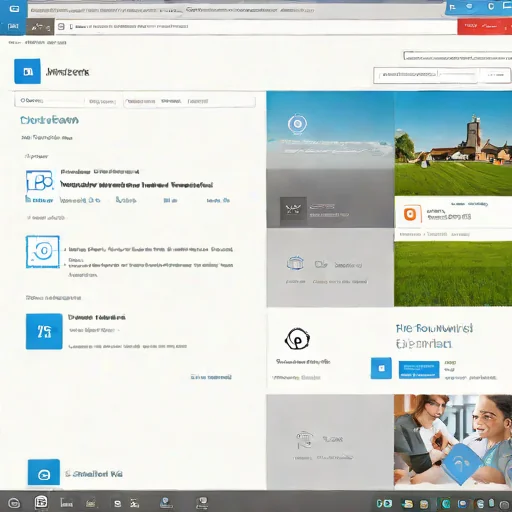The image size is (512, 512).
Task: Click the large blue section heading on the left
Action: coord(49,120)
